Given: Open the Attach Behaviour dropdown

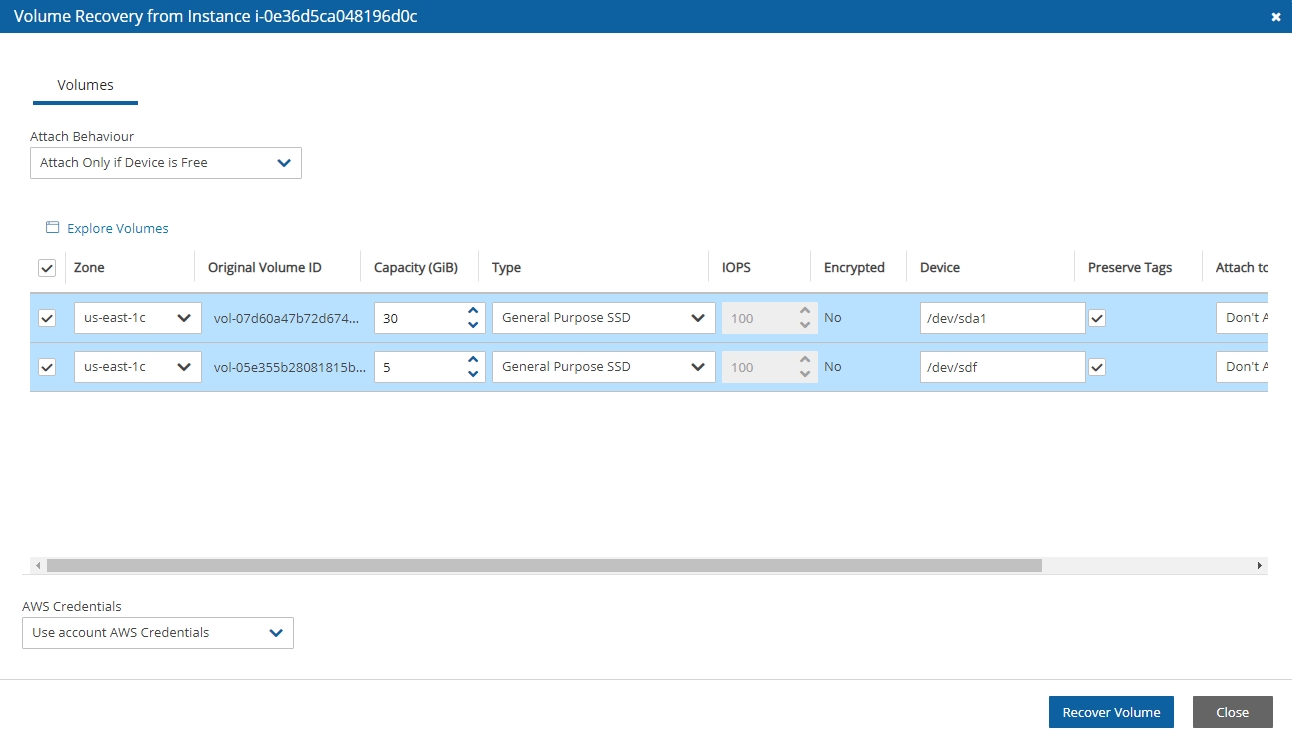Looking at the screenshot, I should click(x=166, y=163).
